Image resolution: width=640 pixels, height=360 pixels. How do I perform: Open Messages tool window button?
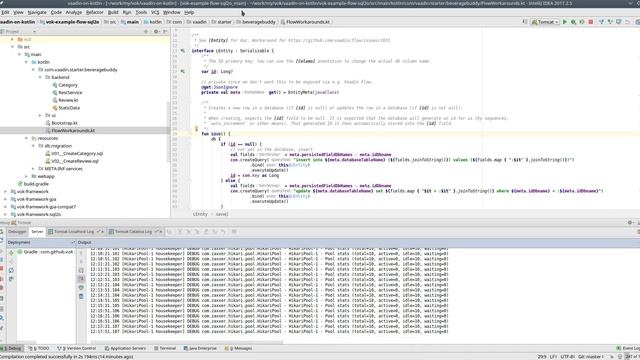pyautogui.click(x=239, y=348)
